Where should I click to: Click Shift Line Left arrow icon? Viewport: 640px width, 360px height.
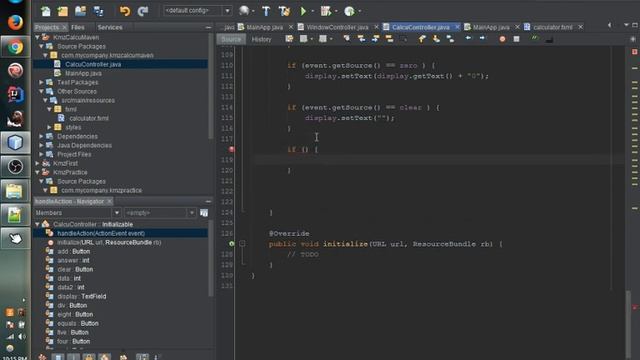coord(468,38)
